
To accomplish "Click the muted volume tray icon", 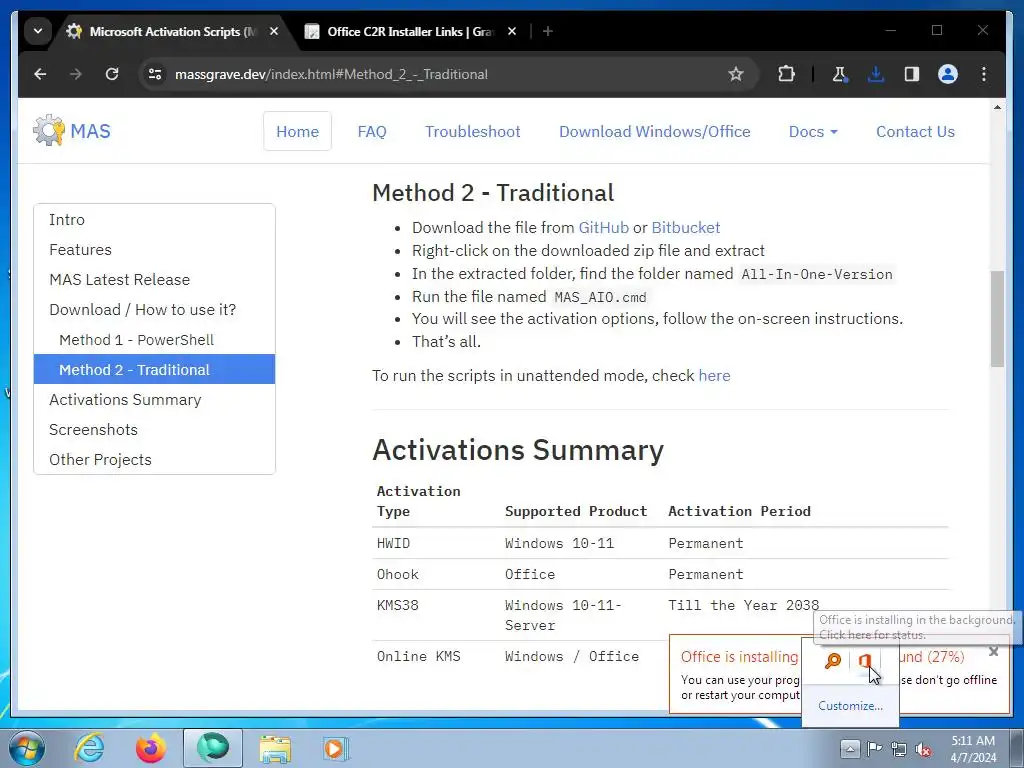I will (923, 749).
